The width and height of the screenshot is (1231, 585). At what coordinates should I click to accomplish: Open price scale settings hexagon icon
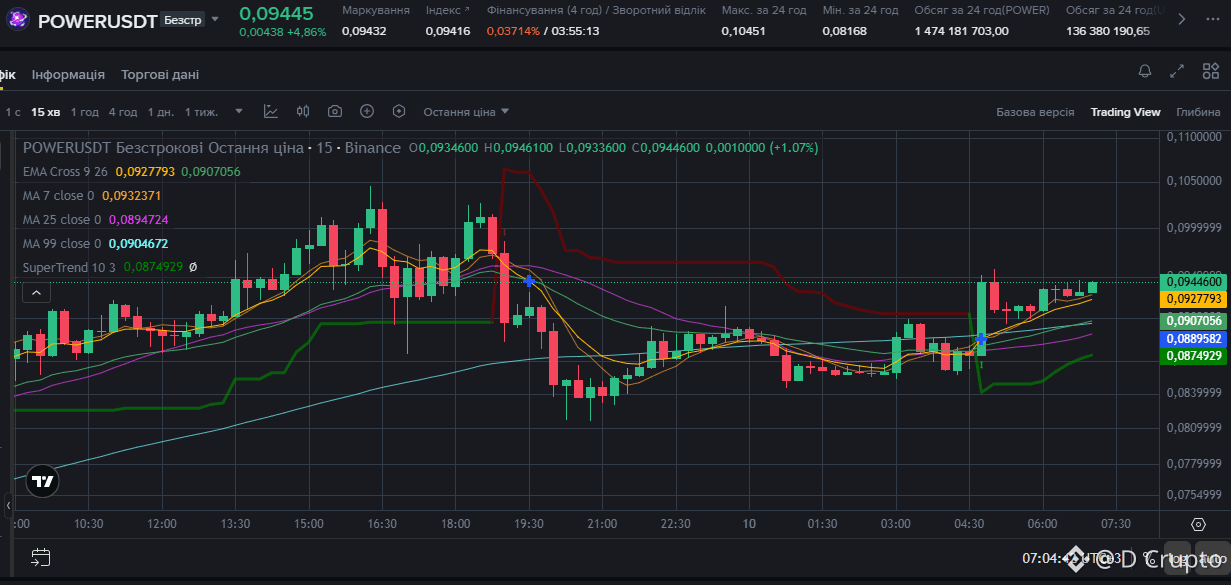[x=1198, y=524]
